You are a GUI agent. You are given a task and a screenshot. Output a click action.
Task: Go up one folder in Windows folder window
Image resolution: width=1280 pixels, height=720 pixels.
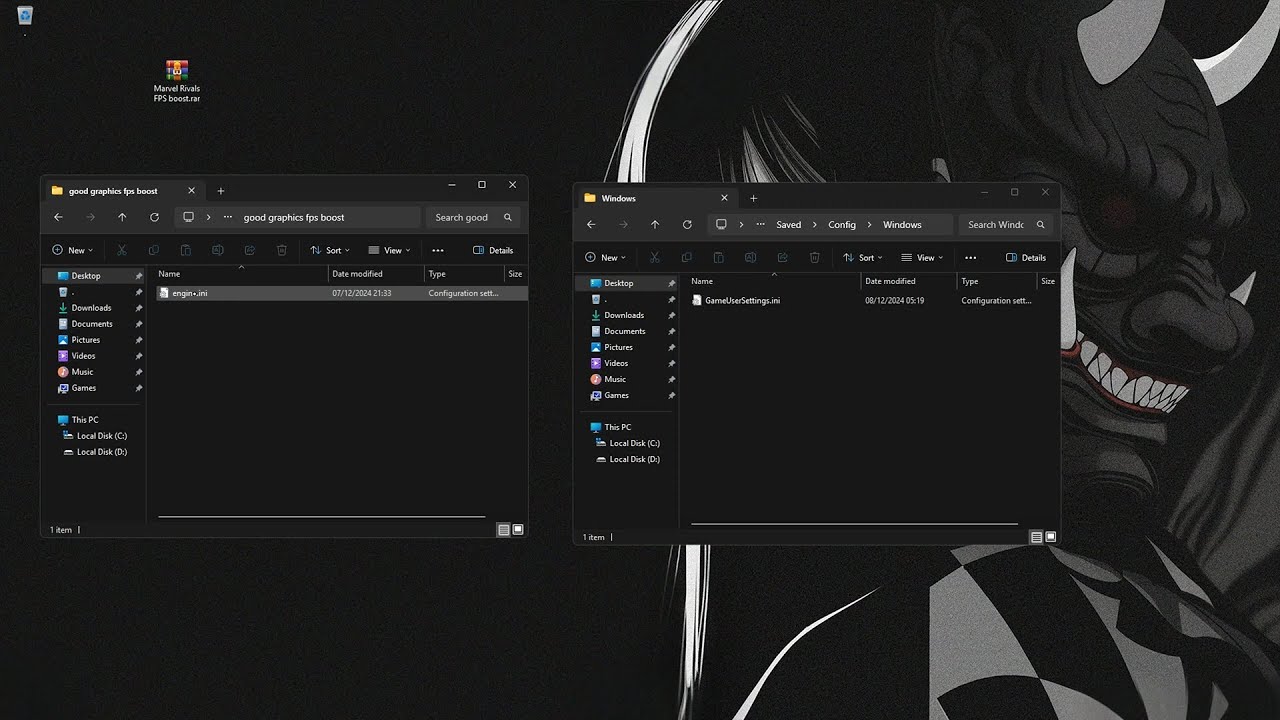pyautogui.click(x=655, y=225)
